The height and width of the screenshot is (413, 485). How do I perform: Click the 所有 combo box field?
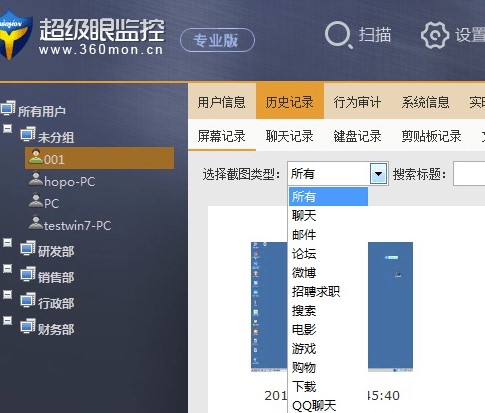coord(338,173)
